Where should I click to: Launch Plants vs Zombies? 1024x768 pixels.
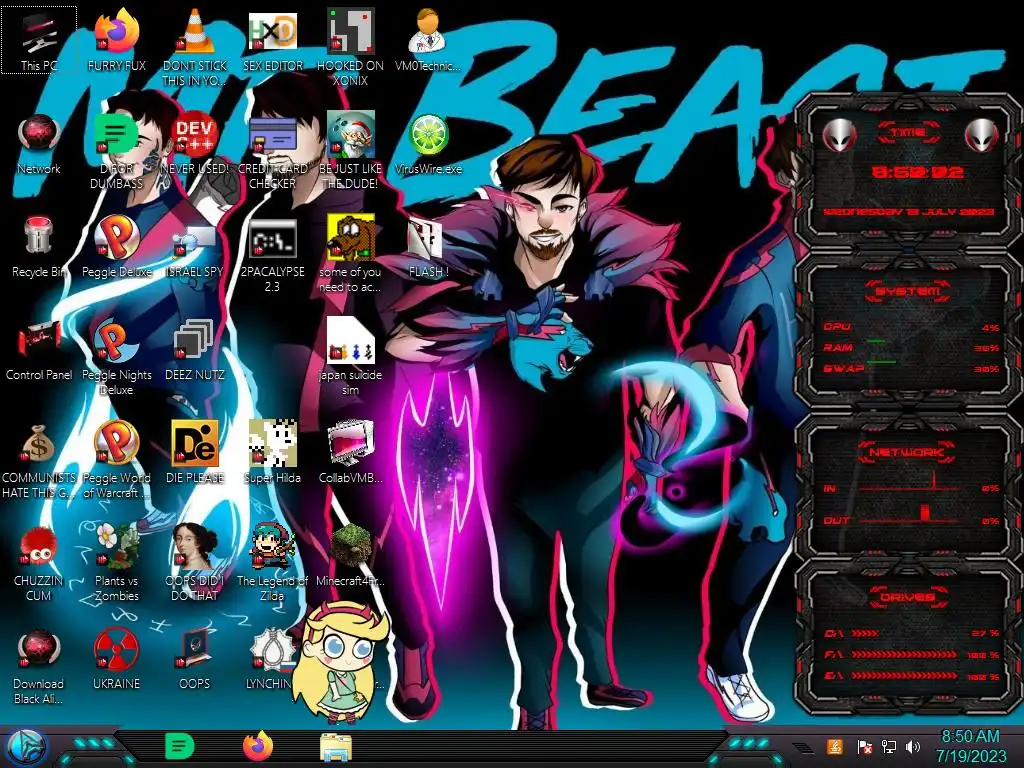[x=116, y=564]
